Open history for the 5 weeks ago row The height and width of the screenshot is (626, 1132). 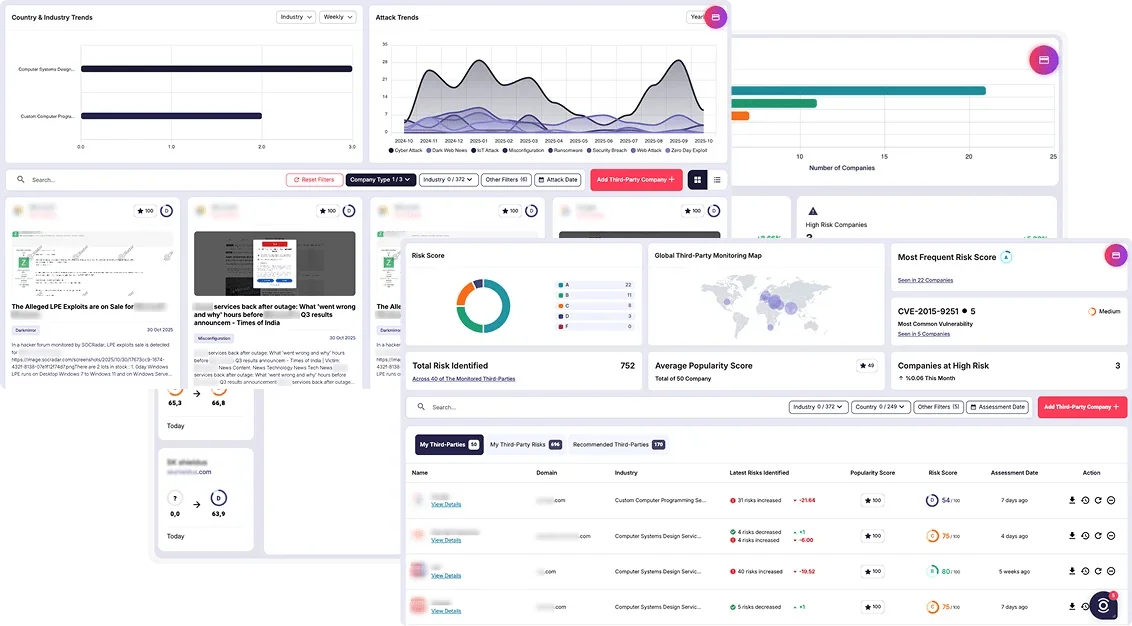(x=1085, y=571)
